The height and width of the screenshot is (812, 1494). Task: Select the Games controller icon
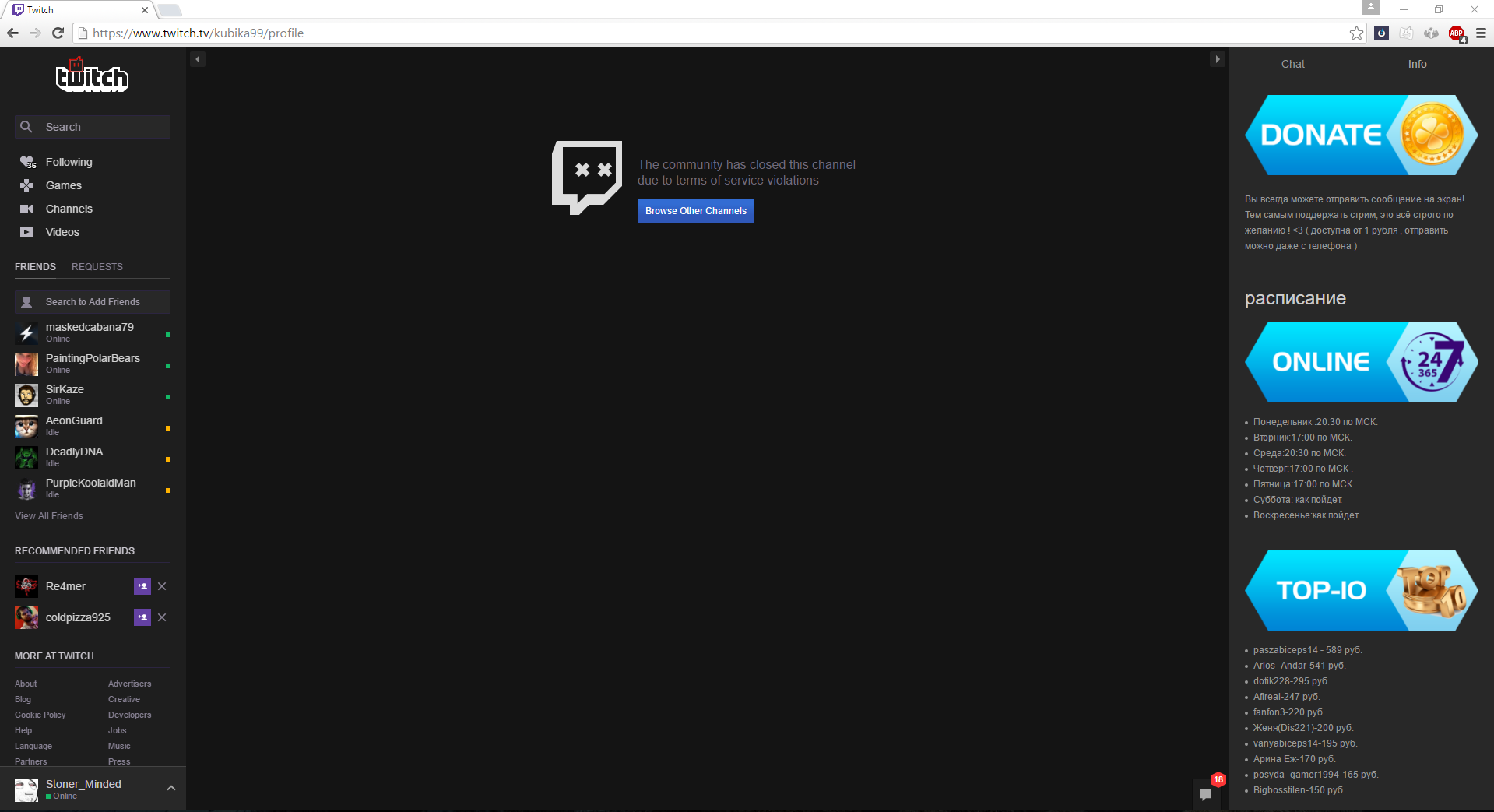pos(26,185)
